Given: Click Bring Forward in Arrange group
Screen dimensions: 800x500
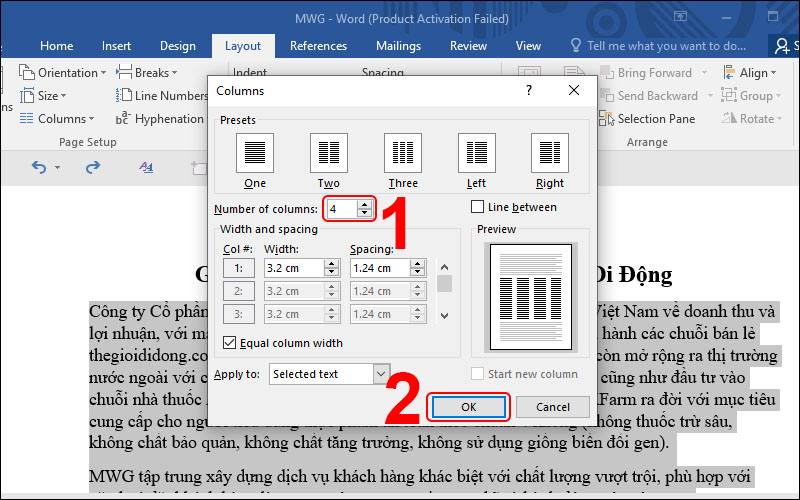Looking at the screenshot, I should tap(647, 72).
